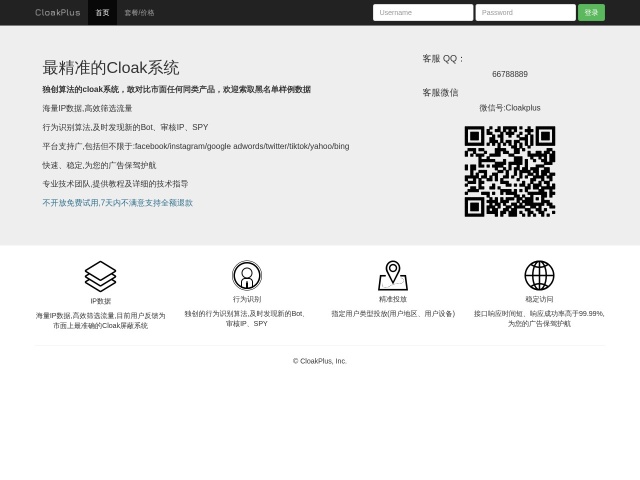
Task: Click the © CloakPlus, Inc. footer text
Action: coord(320,361)
